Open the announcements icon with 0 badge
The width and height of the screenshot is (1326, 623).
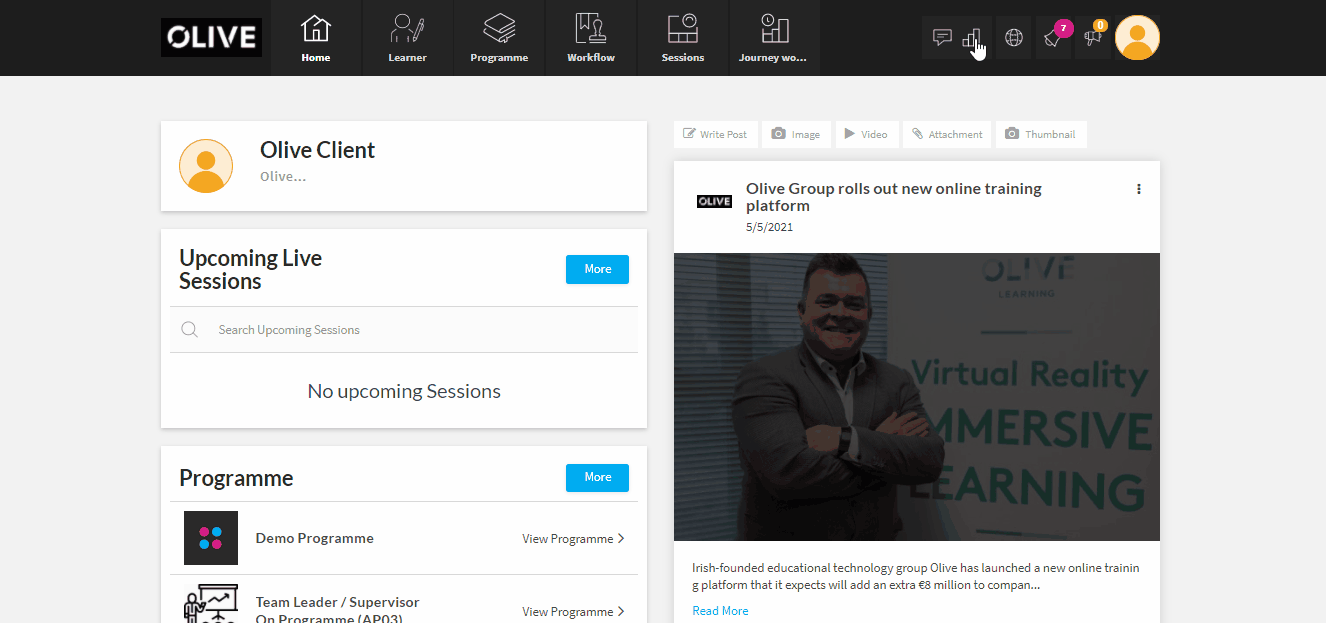tap(1091, 37)
